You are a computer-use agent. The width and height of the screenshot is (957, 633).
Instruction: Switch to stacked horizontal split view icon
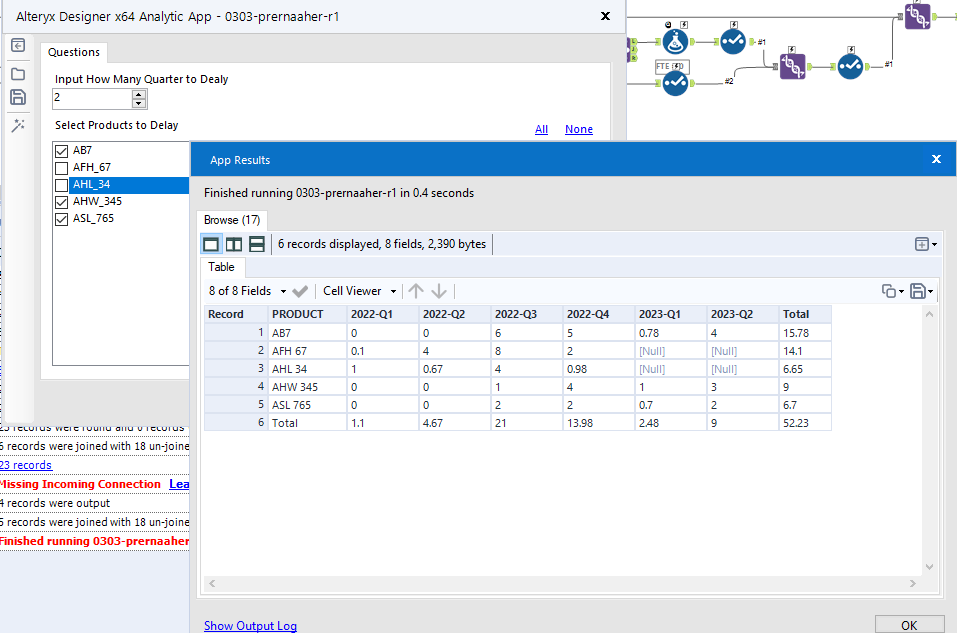point(256,244)
